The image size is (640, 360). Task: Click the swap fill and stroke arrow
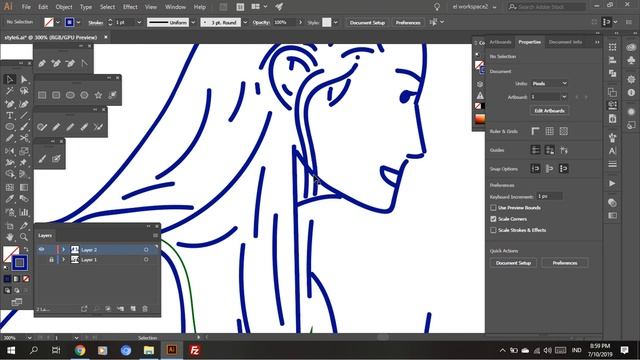pyautogui.click(x=26, y=249)
